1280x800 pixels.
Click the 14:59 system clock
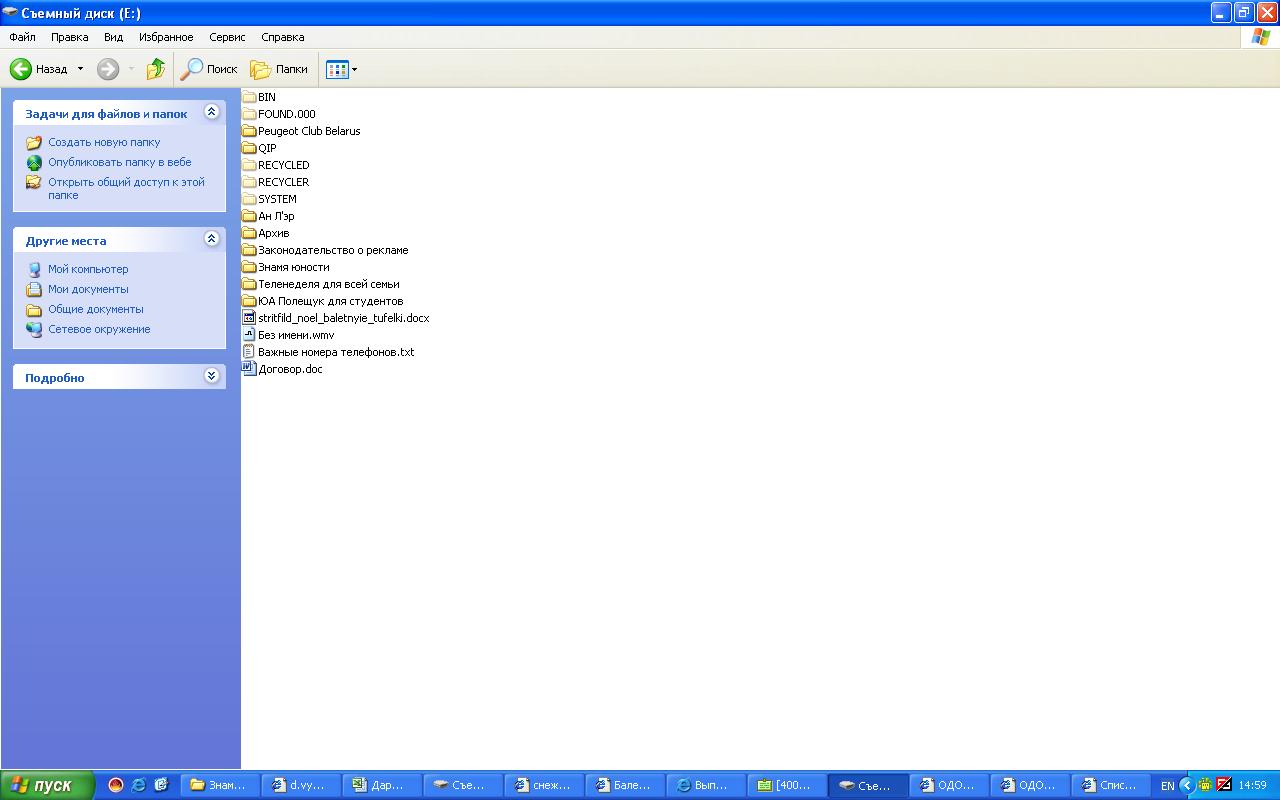tap(1252, 785)
